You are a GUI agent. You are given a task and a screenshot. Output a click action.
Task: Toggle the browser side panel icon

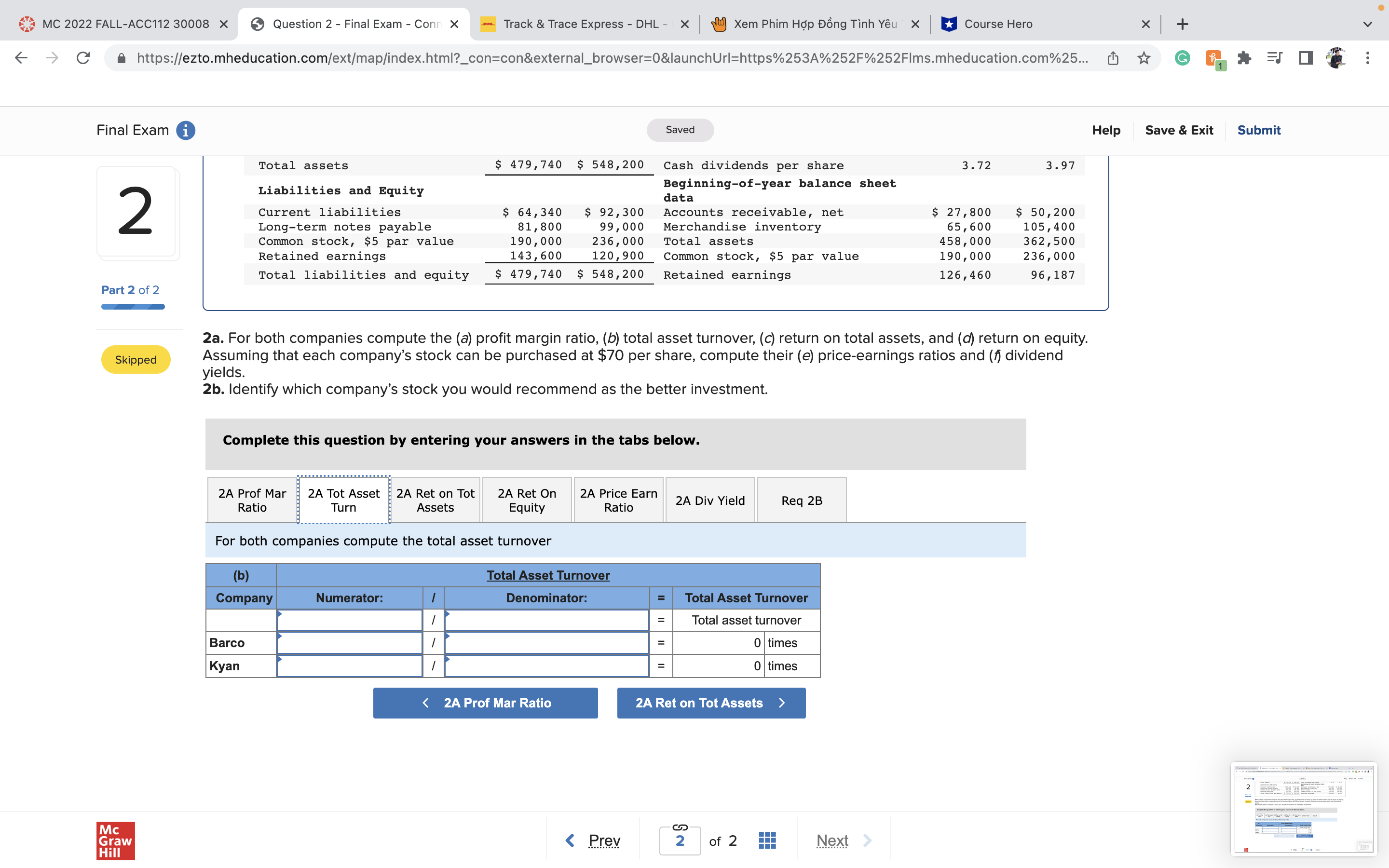[1305, 58]
